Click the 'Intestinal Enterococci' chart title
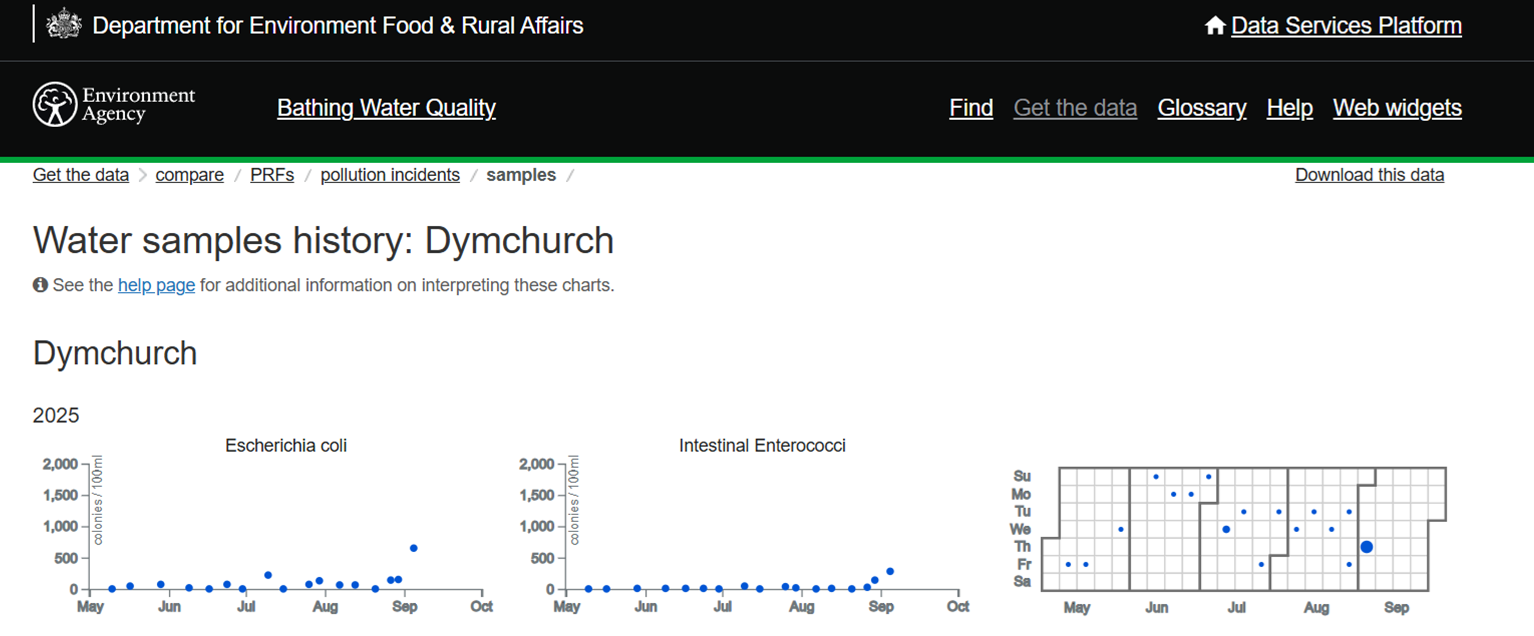The image size is (1534, 636). [762, 445]
